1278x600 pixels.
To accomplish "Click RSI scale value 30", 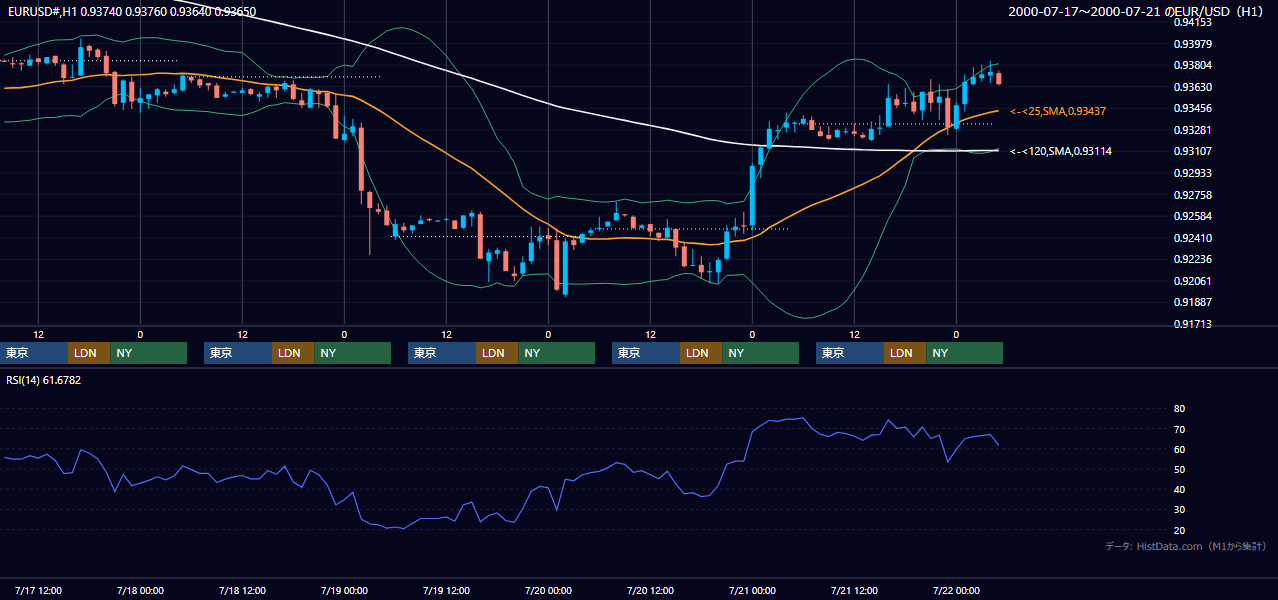I will coord(1179,509).
